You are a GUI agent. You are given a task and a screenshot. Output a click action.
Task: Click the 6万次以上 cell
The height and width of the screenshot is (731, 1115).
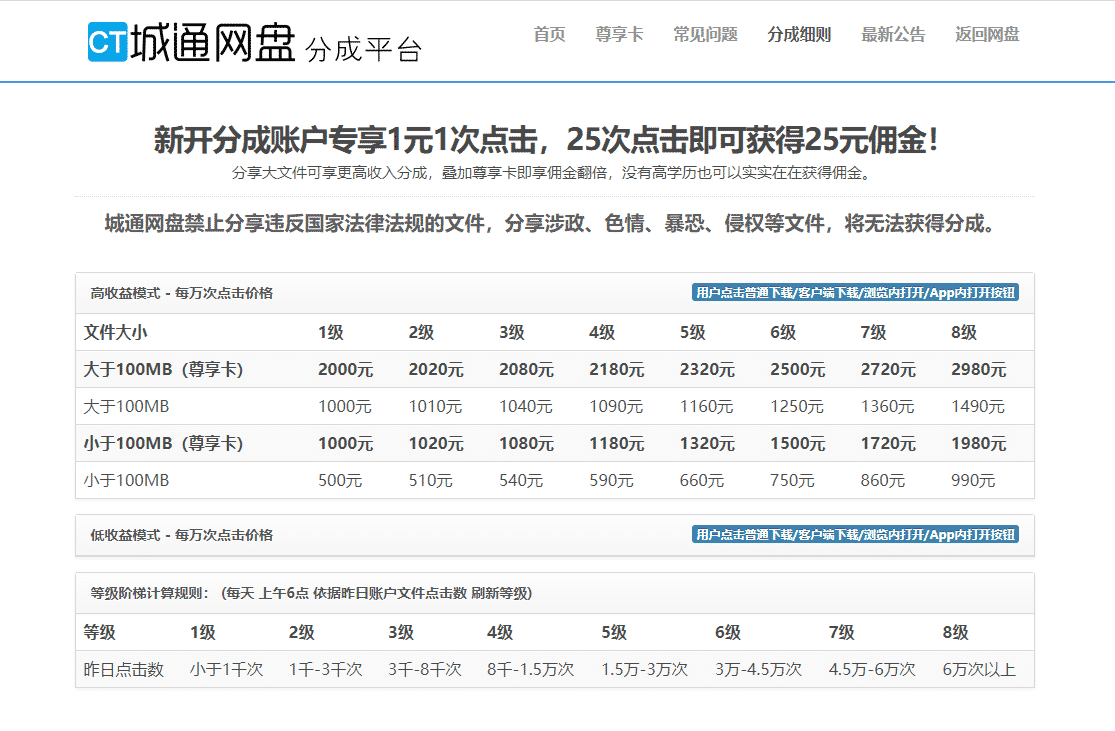coord(979,669)
